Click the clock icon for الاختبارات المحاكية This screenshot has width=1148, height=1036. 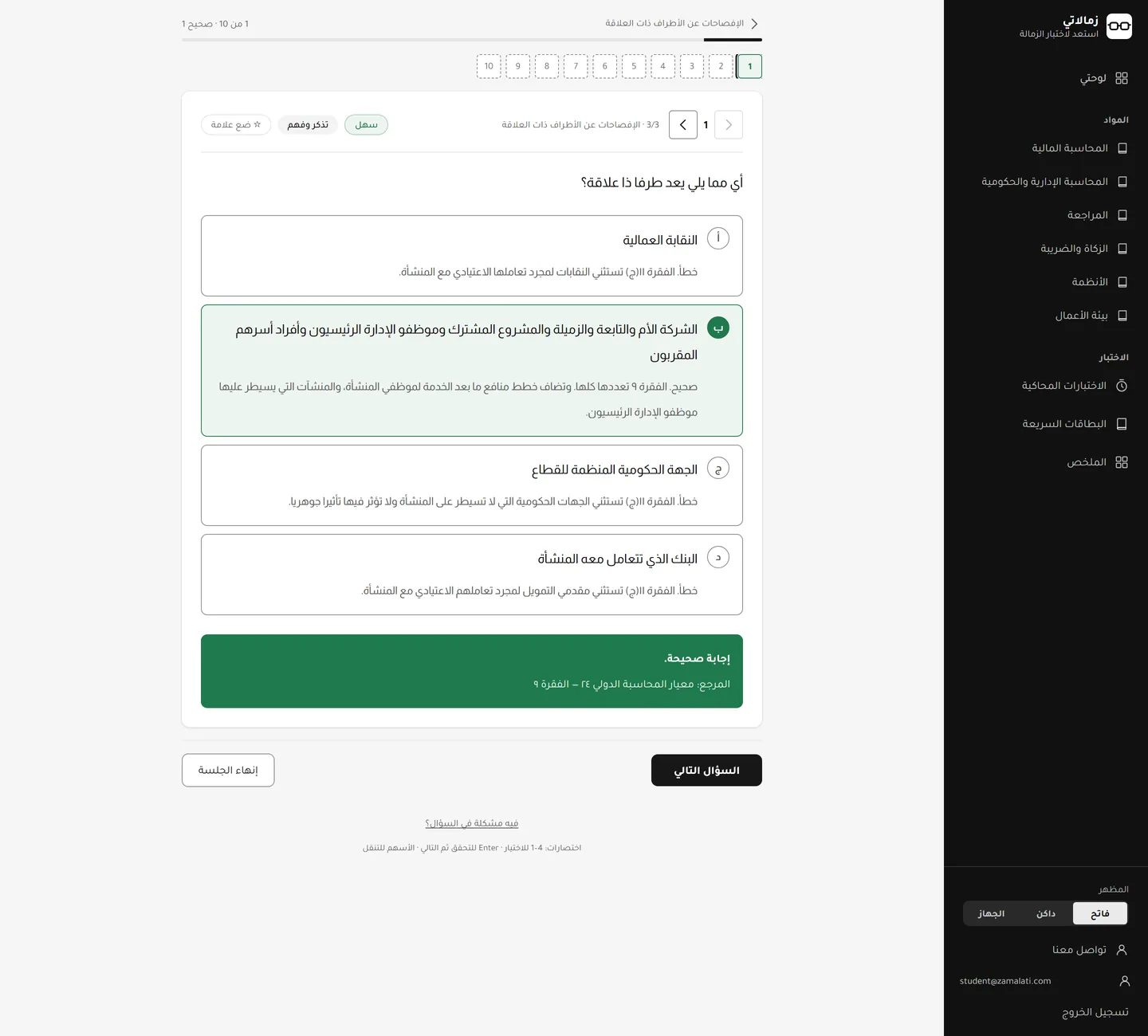pos(1122,386)
